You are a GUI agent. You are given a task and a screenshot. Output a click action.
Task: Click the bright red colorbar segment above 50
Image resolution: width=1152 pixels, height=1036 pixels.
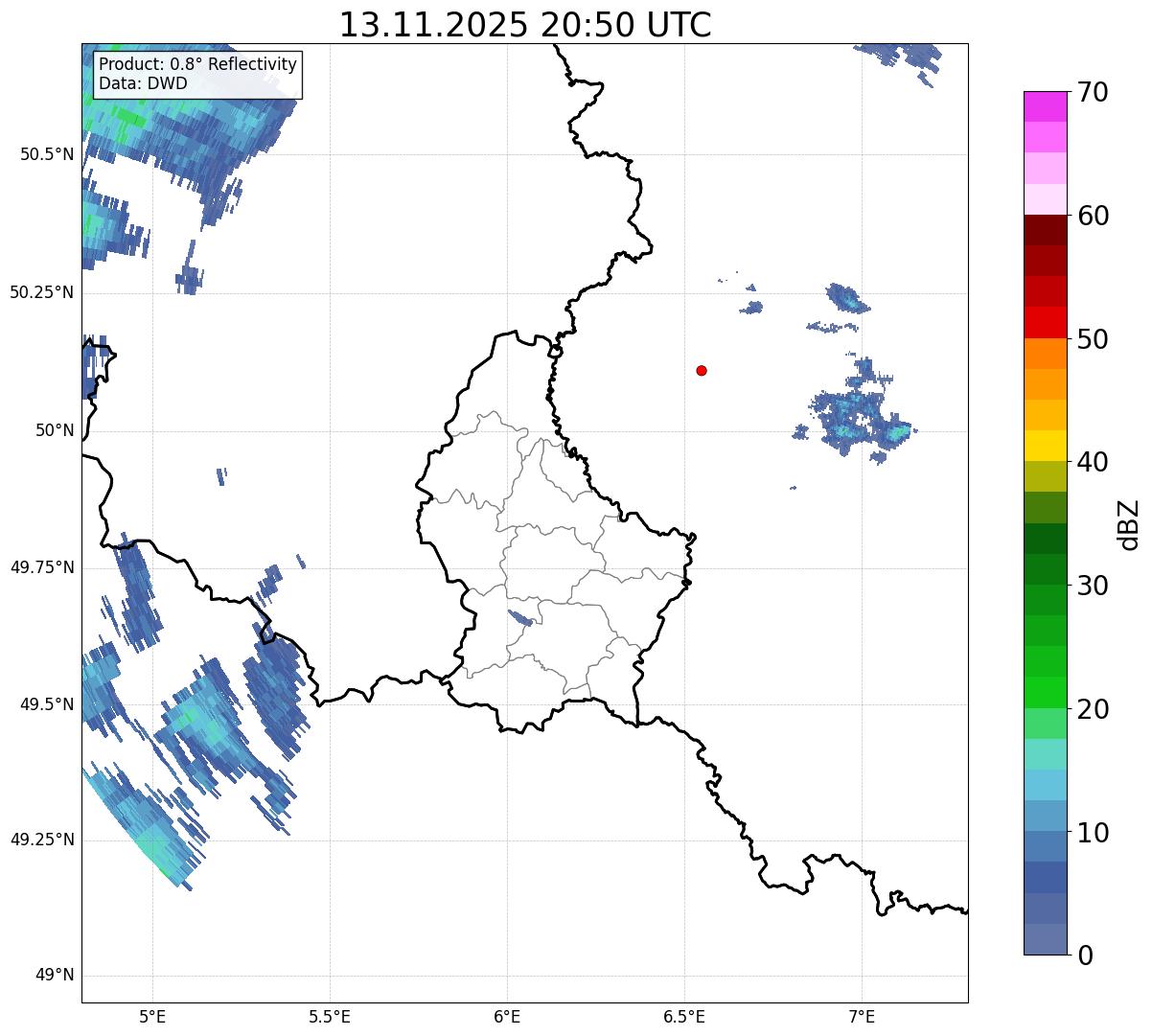pyautogui.click(x=1045, y=322)
